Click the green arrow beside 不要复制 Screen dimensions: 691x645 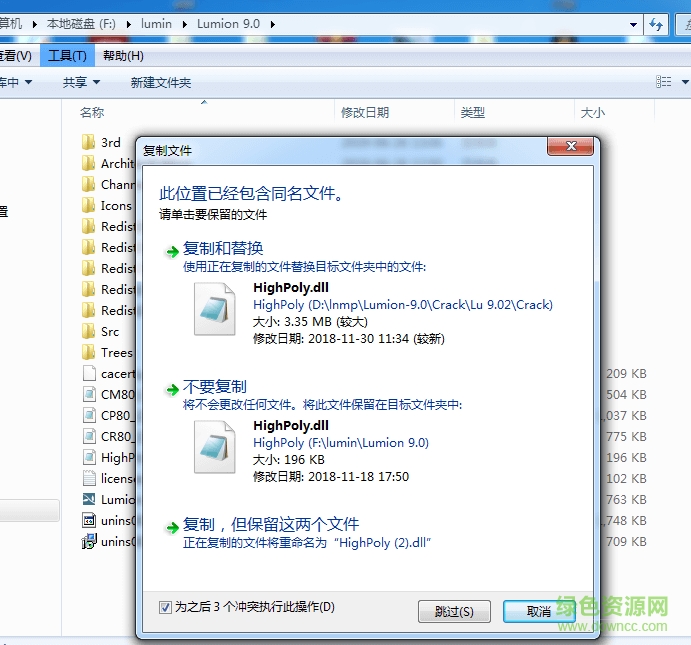point(172,390)
